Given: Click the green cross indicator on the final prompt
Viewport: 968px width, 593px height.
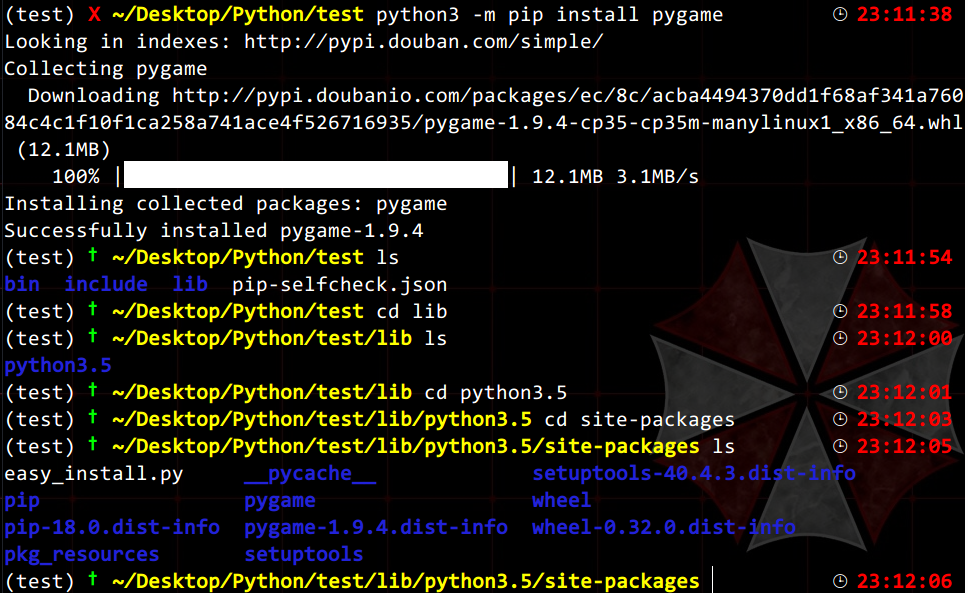Looking at the screenshot, I should point(91,580).
